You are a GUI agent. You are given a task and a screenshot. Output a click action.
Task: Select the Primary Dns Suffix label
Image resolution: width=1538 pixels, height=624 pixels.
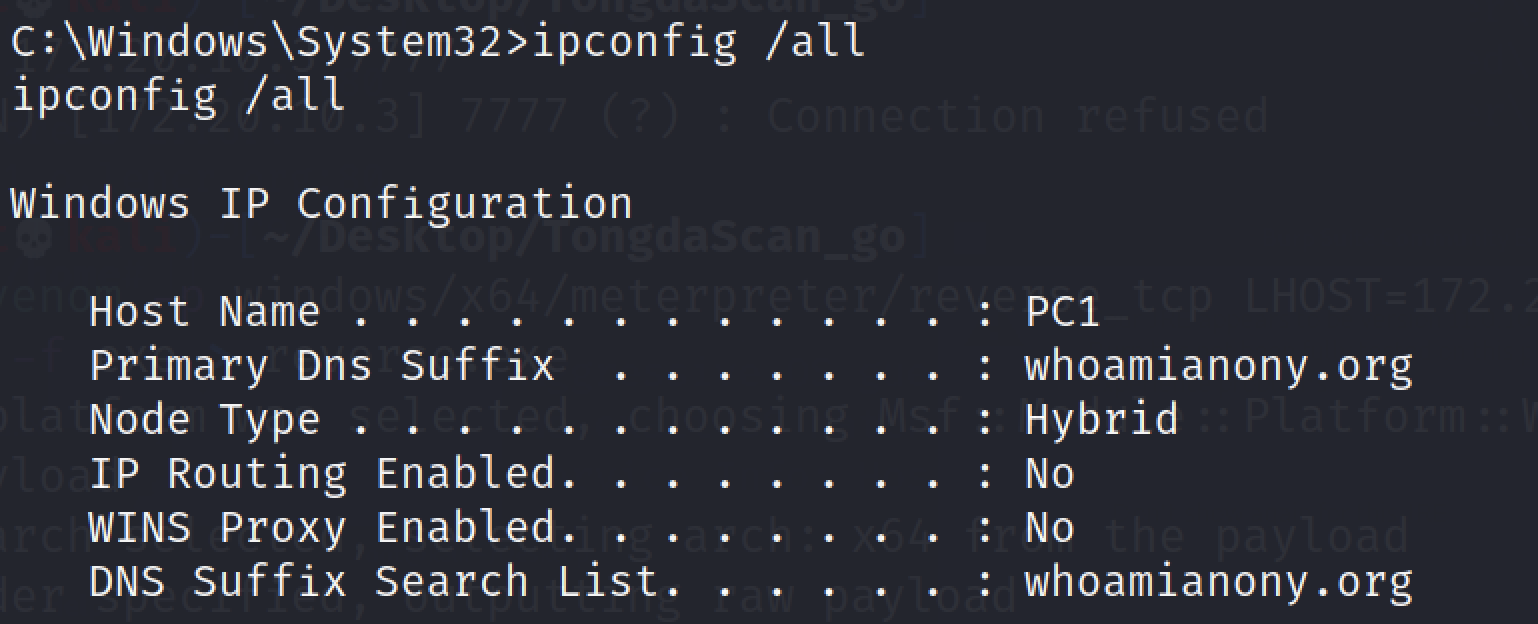321,366
